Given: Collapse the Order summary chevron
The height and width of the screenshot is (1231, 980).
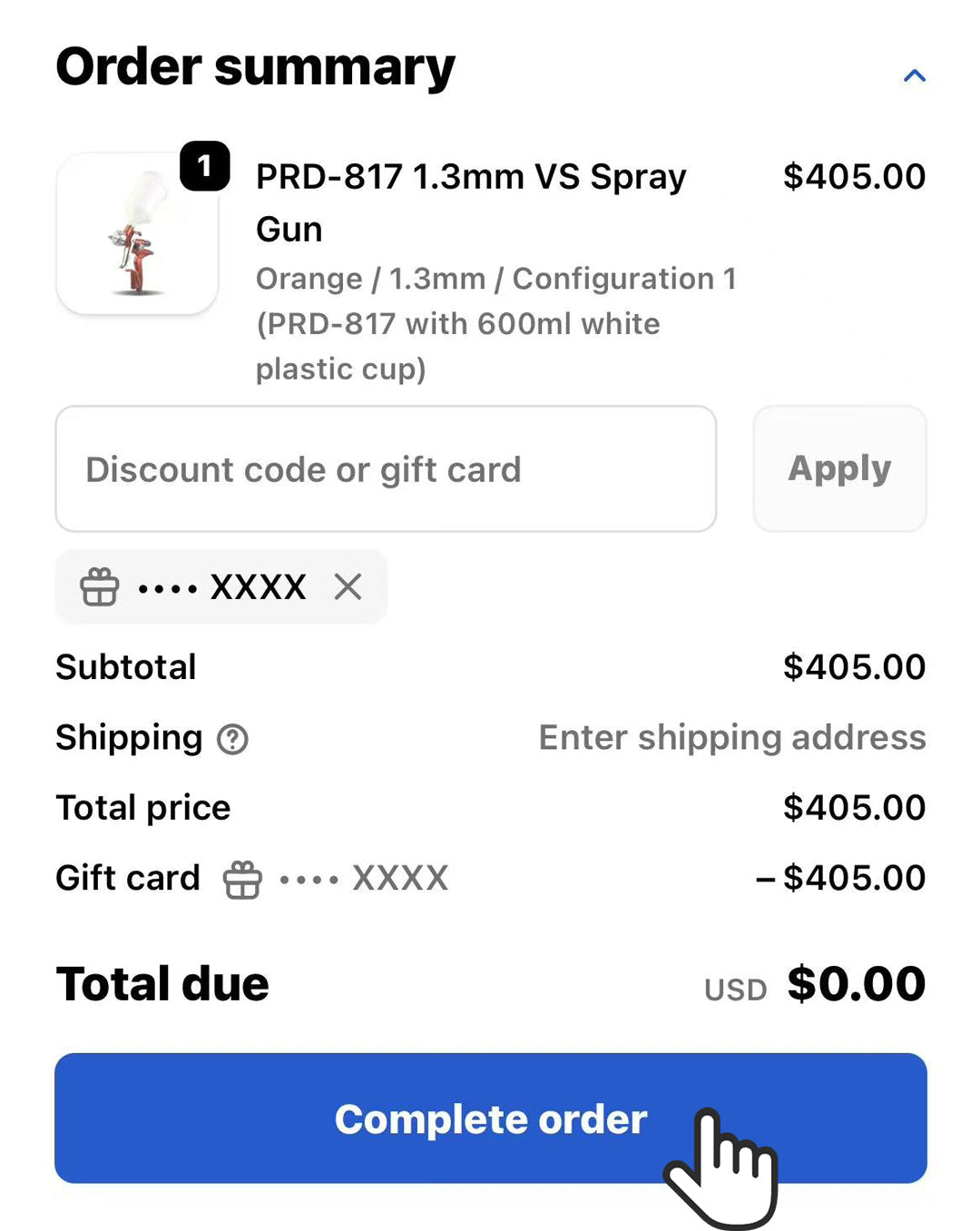Looking at the screenshot, I should [x=915, y=76].
